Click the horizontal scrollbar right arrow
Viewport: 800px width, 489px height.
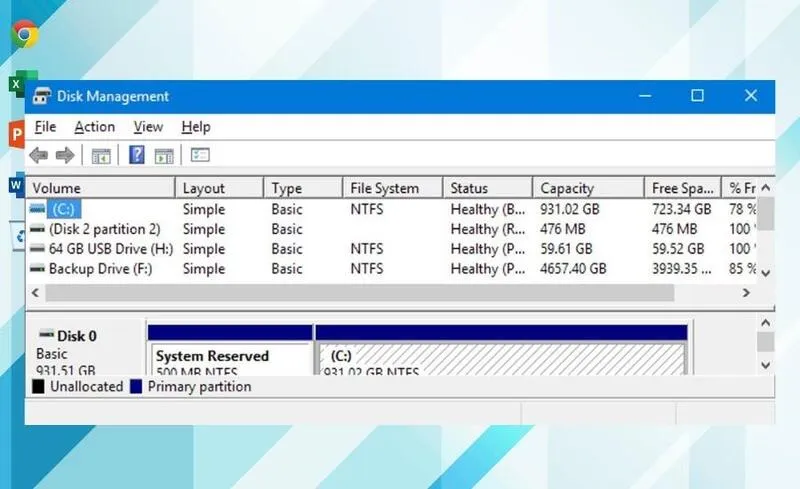pos(746,292)
